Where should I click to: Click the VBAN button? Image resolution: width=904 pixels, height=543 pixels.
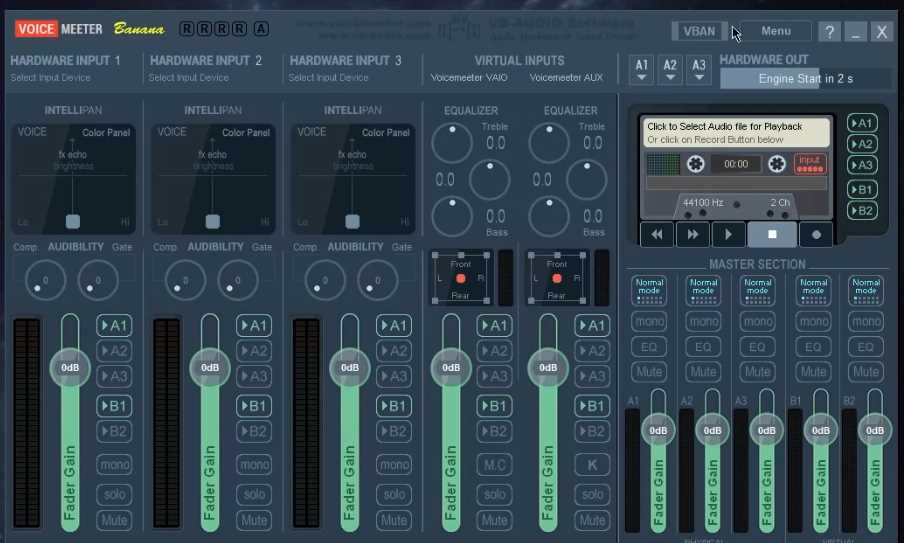tap(699, 31)
